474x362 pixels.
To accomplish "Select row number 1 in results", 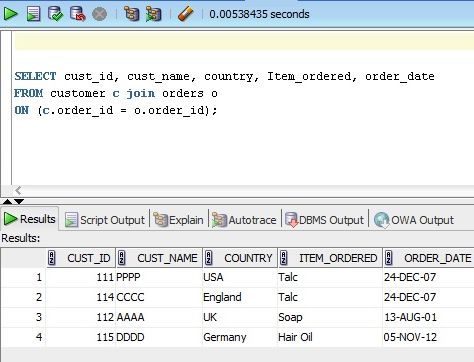I will pyautogui.click(x=23, y=277).
